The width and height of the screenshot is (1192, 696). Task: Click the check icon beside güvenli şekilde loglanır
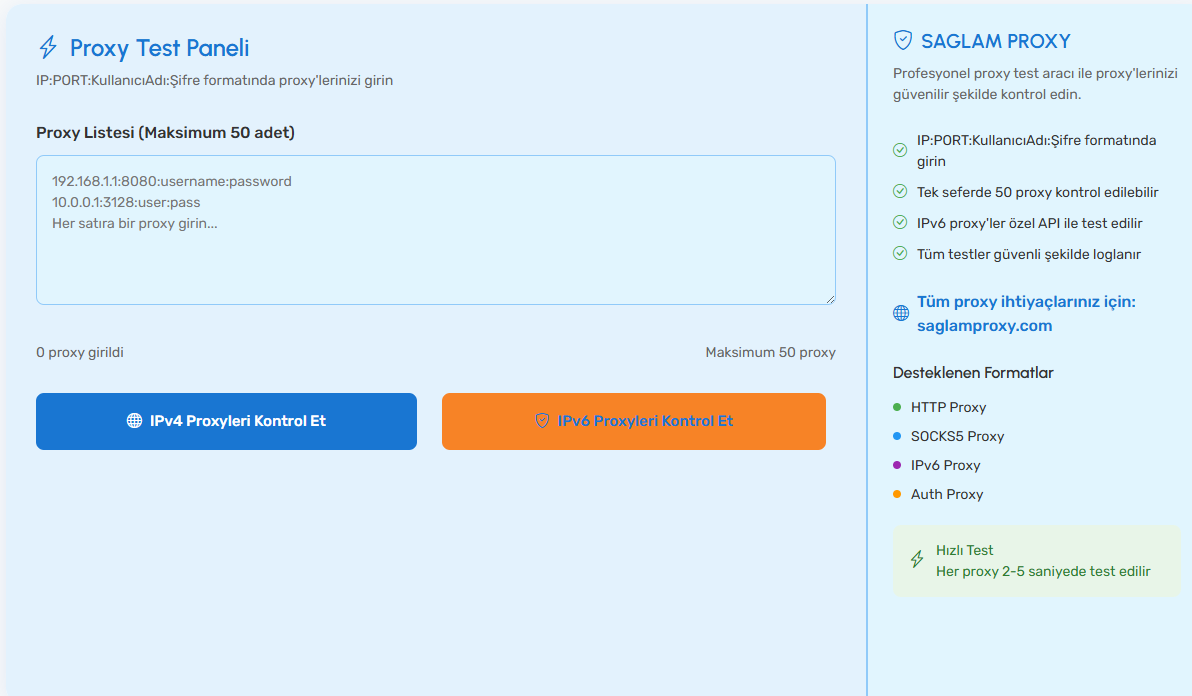900,254
